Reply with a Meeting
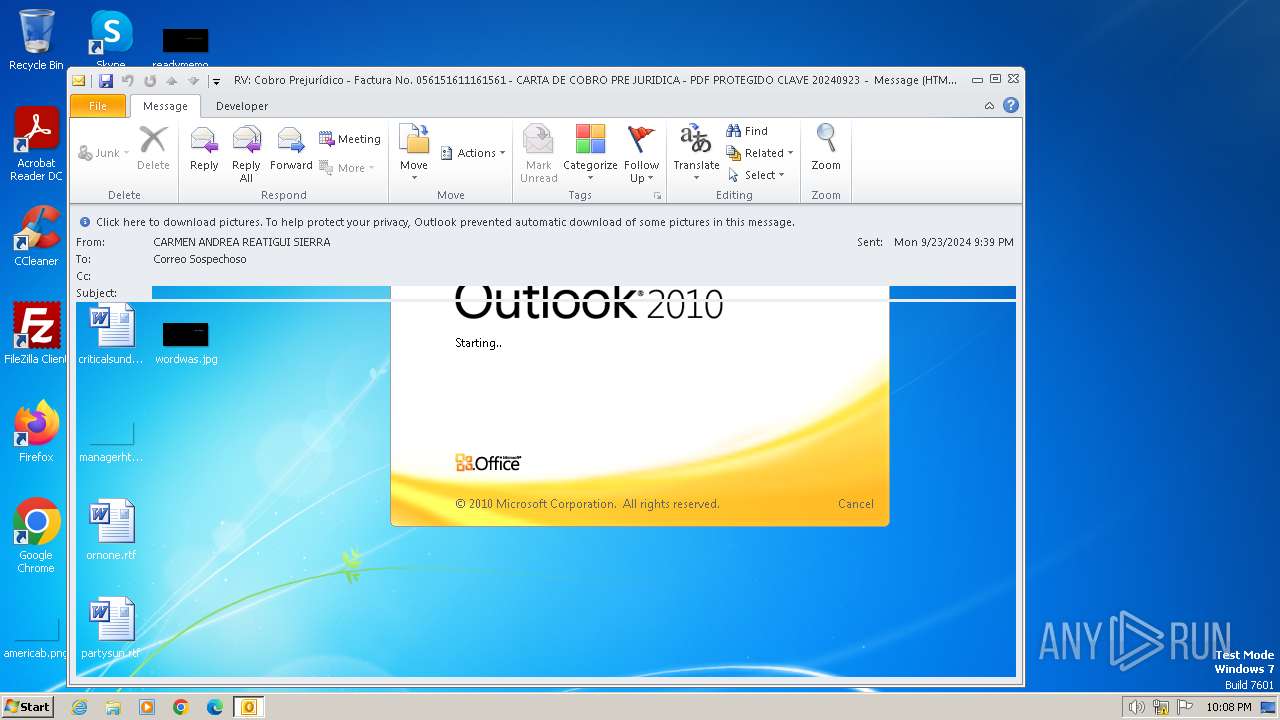Image resolution: width=1280 pixels, height=720 pixels. coord(350,139)
